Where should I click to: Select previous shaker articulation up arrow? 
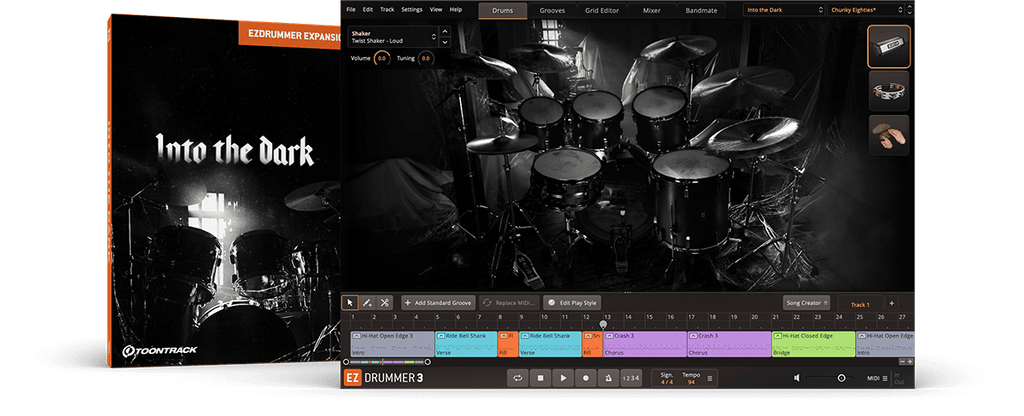click(445, 31)
